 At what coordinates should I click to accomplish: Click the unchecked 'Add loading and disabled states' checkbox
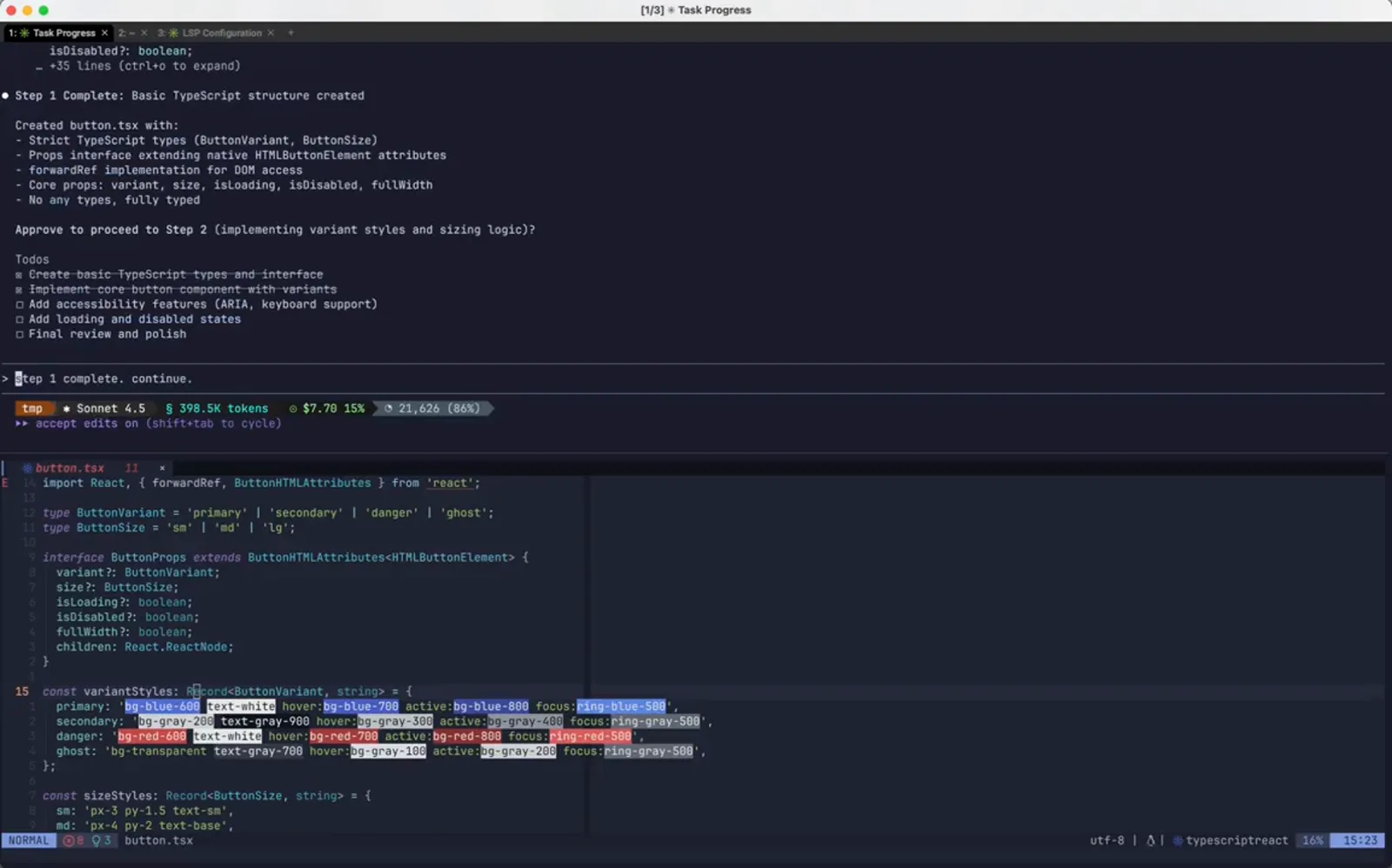(x=19, y=319)
